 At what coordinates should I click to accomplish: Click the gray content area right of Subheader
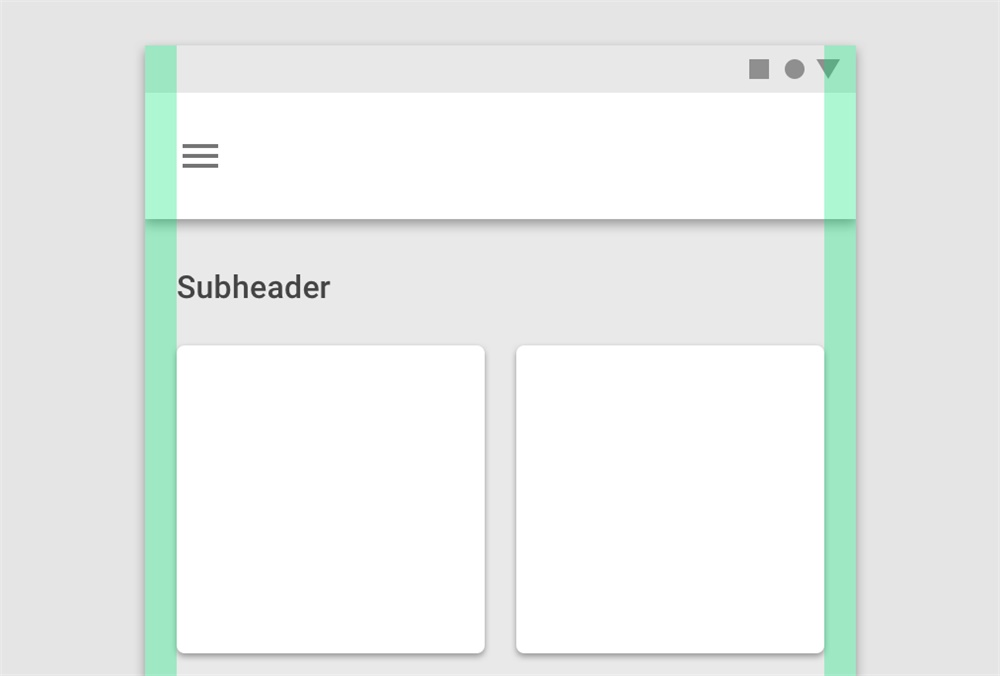click(577, 287)
